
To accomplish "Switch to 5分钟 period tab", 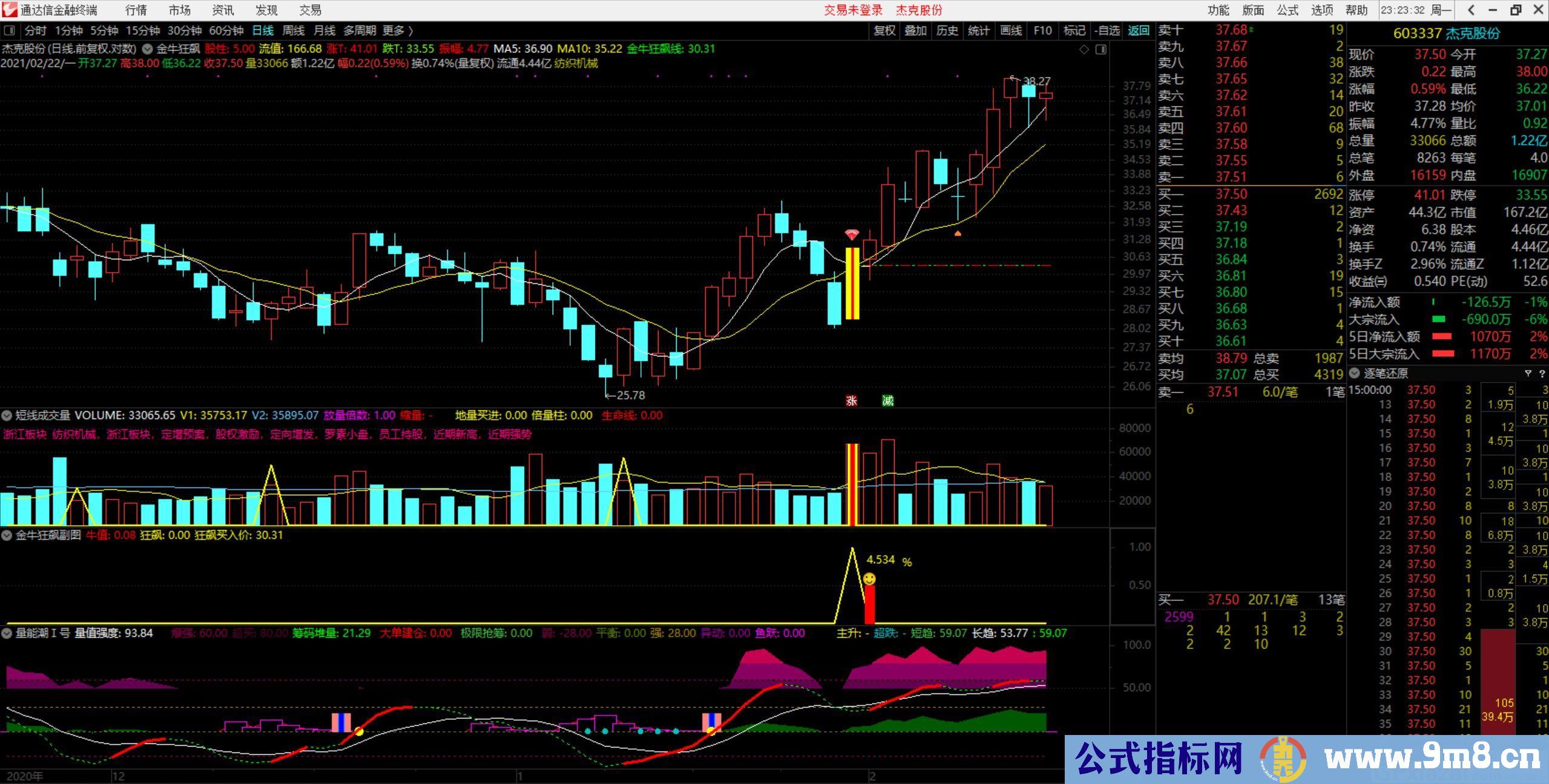I will click(104, 31).
